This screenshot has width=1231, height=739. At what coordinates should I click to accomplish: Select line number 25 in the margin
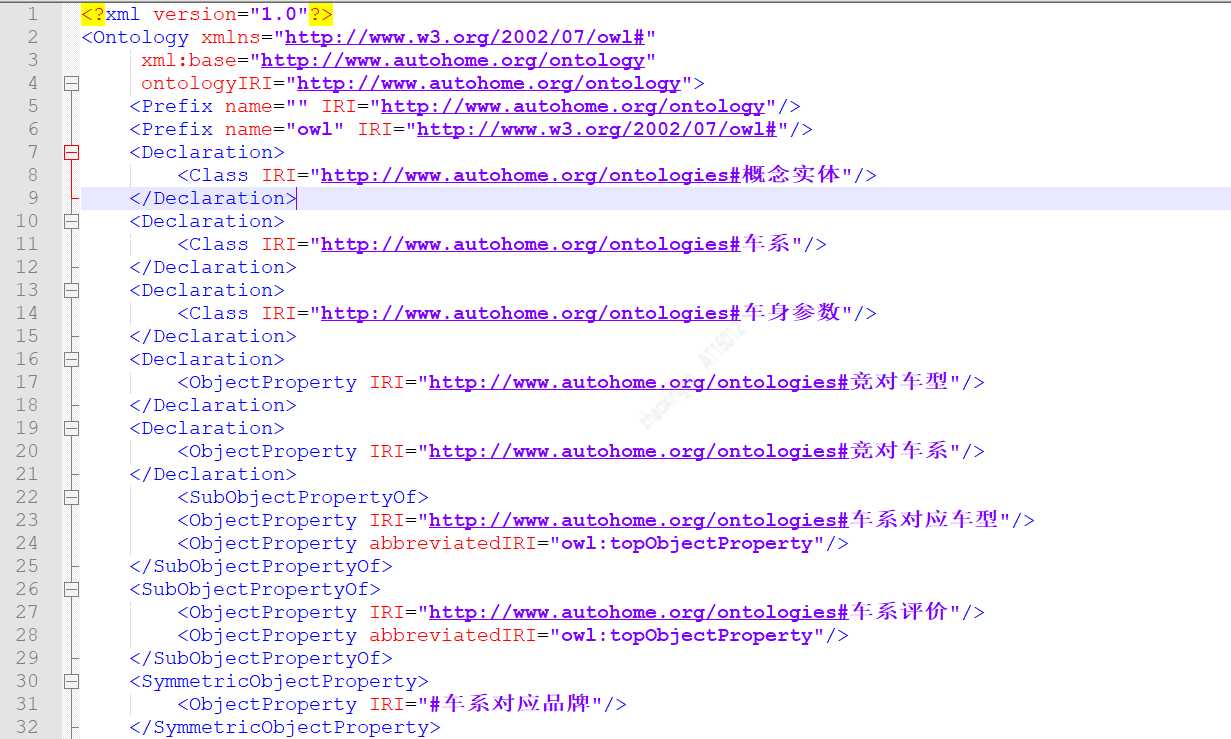click(x=27, y=567)
